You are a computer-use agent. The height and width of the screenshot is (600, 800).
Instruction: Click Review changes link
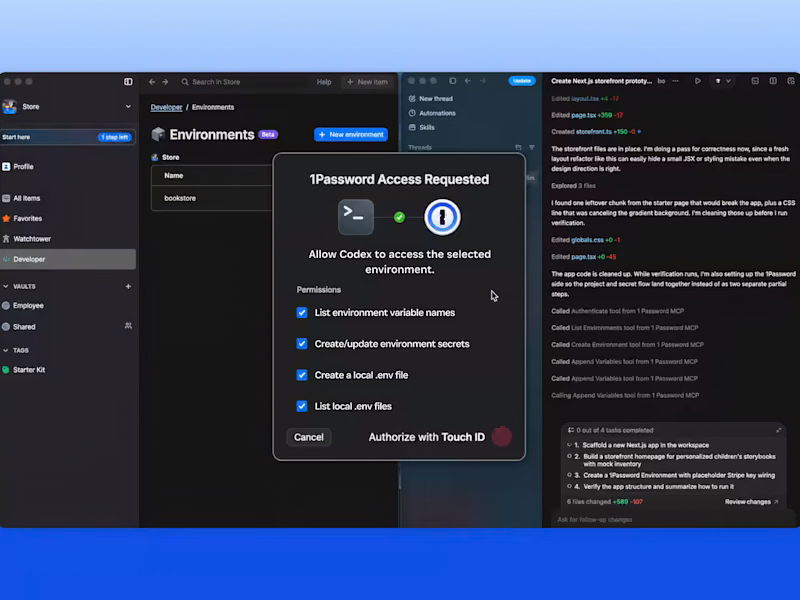751,502
